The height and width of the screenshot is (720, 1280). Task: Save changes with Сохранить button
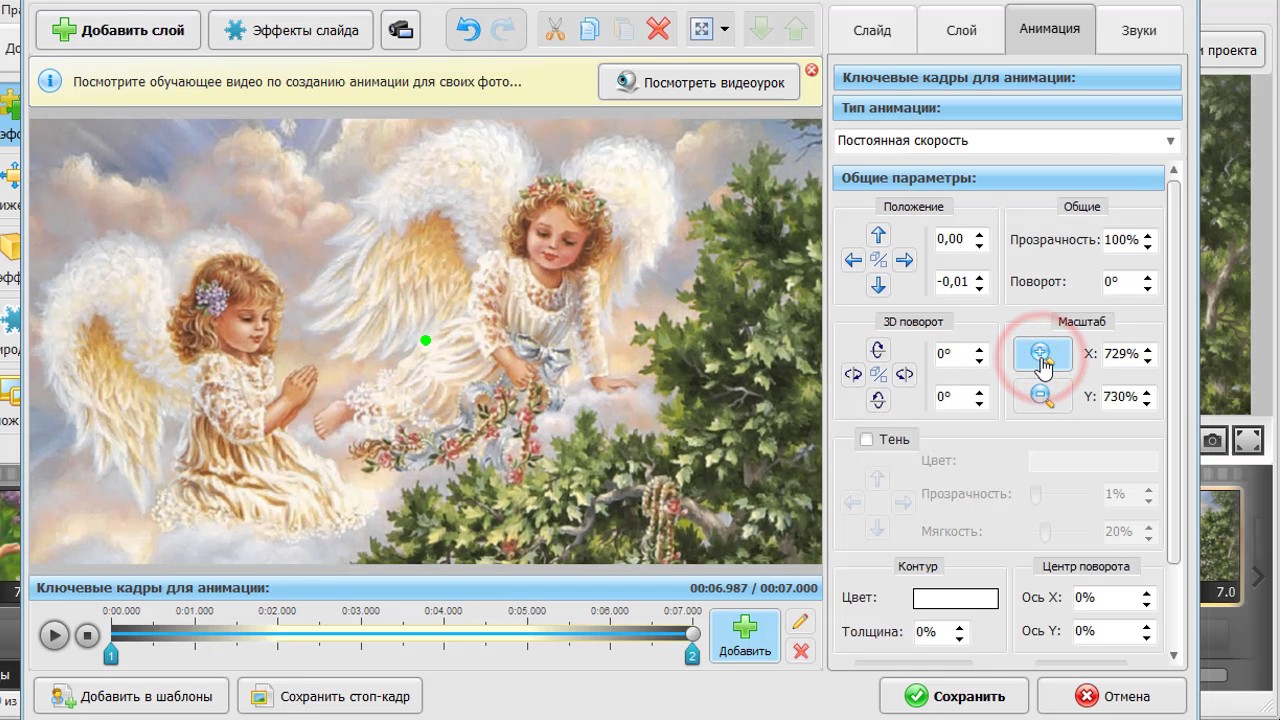pyautogui.click(x=954, y=696)
